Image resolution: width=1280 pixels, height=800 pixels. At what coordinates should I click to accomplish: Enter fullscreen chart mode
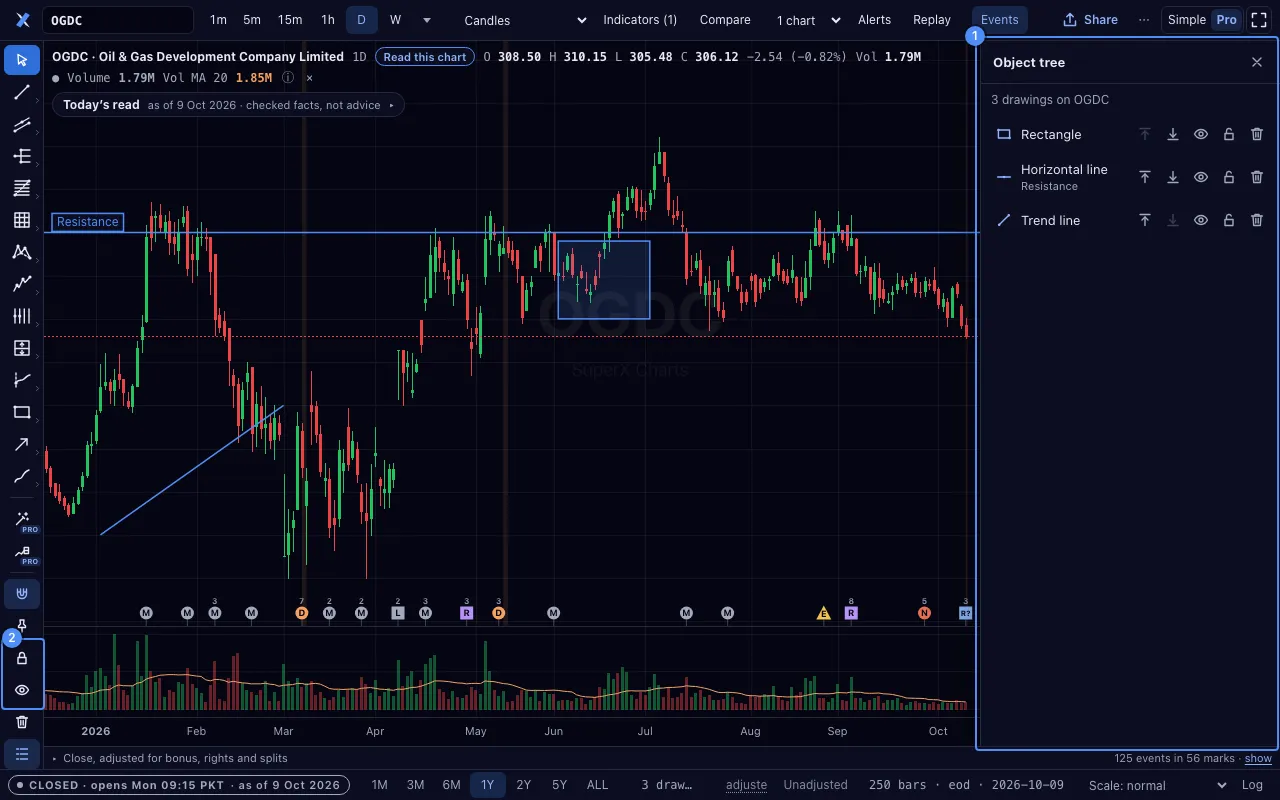coord(1259,20)
